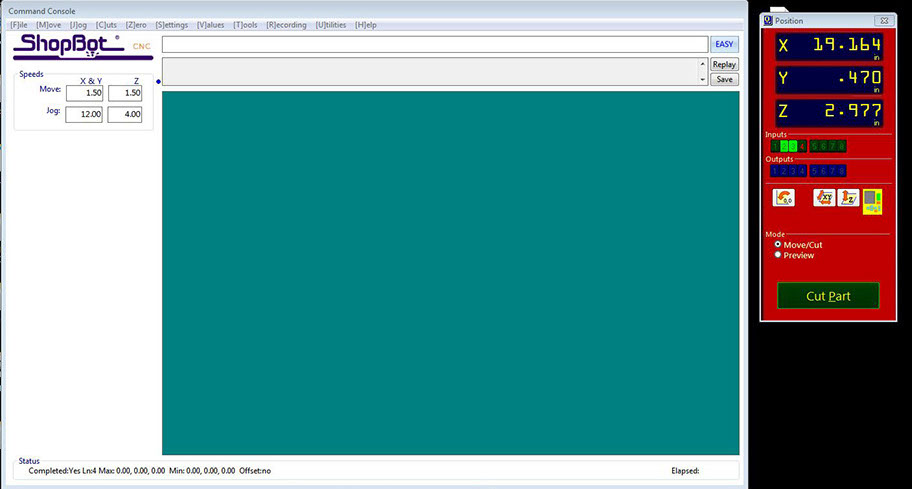This screenshot has width=912, height=489.
Task: Open the [U]tilities menu
Action: (331, 25)
